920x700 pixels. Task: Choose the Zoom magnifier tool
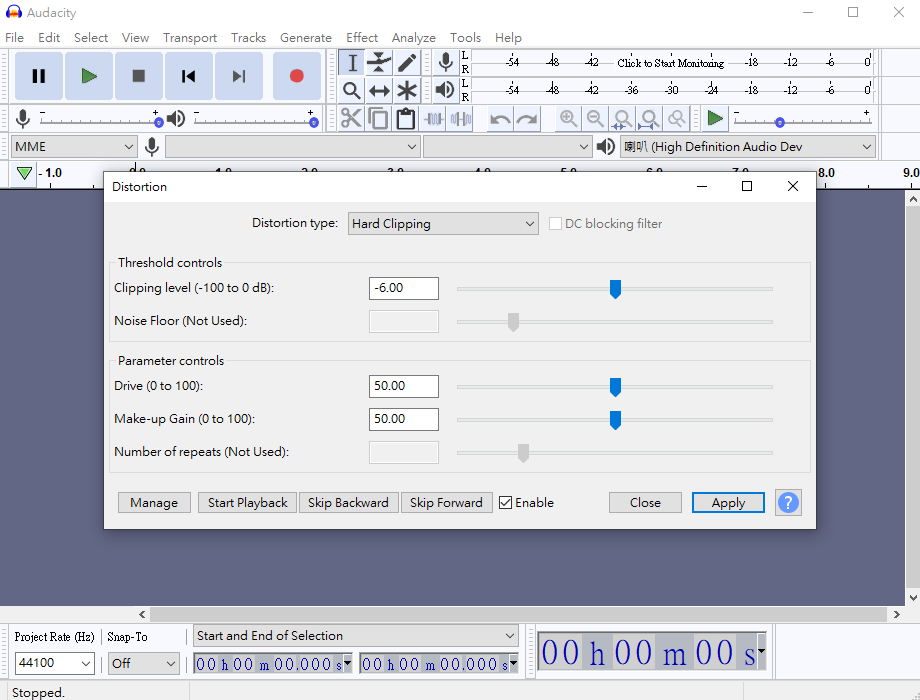(351, 91)
